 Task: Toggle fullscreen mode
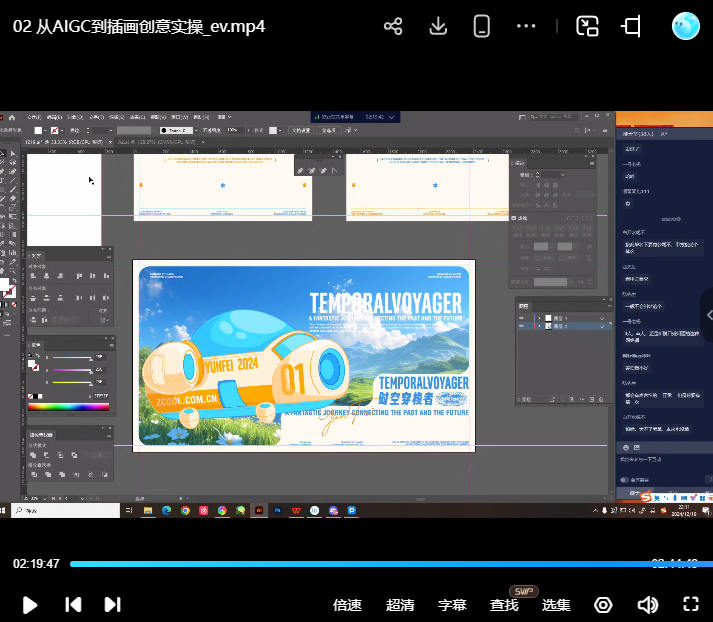690,604
